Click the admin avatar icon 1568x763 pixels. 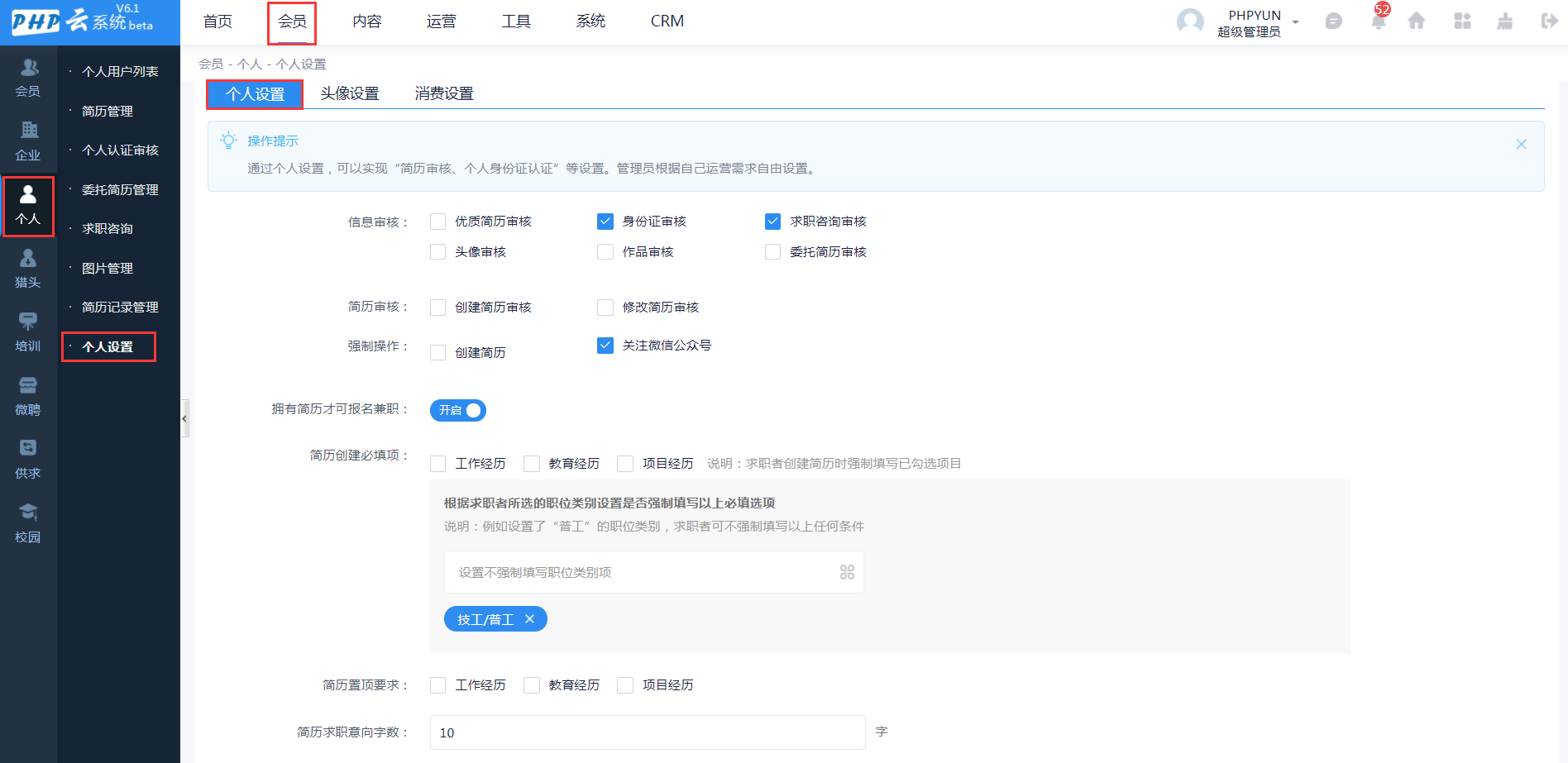click(x=1190, y=21)
